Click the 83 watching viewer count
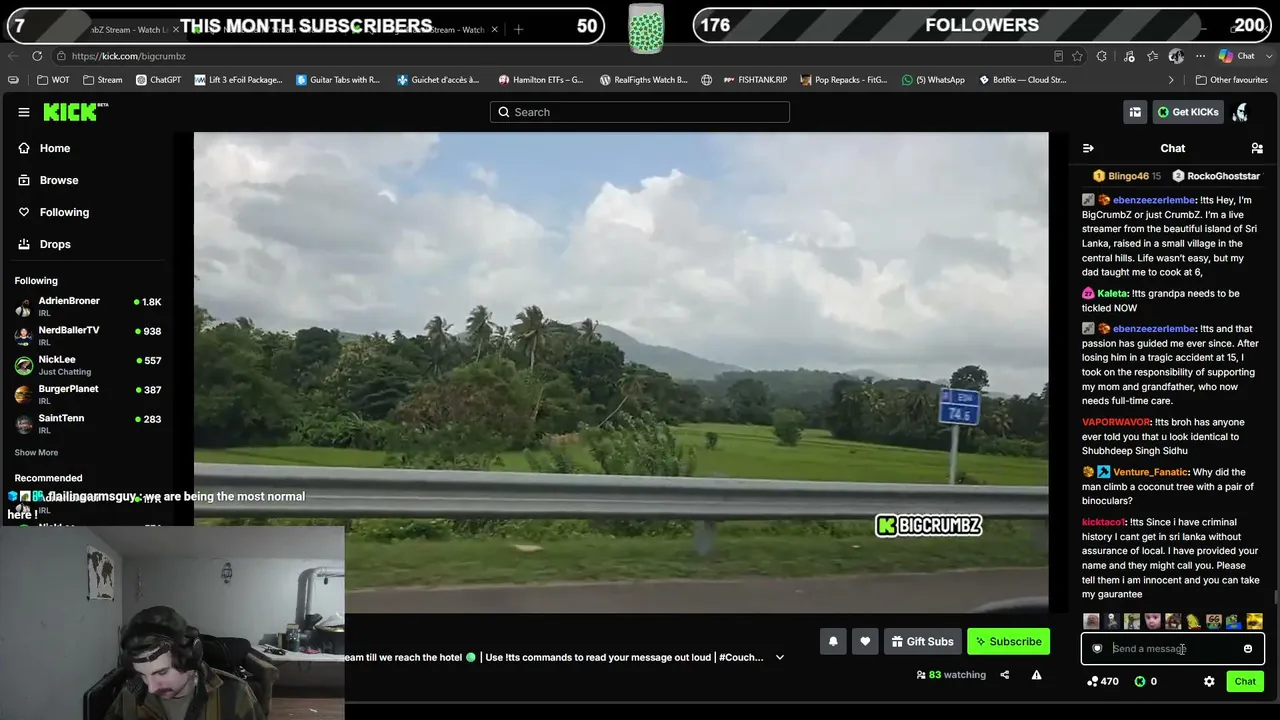1280x720 pixels. click(951, 675)
